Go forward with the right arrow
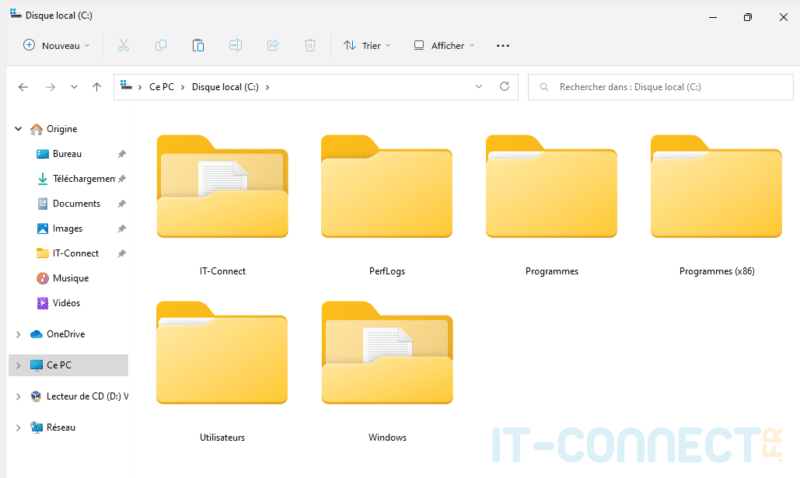Screen dimensions: 800x478 coord(50,87)
